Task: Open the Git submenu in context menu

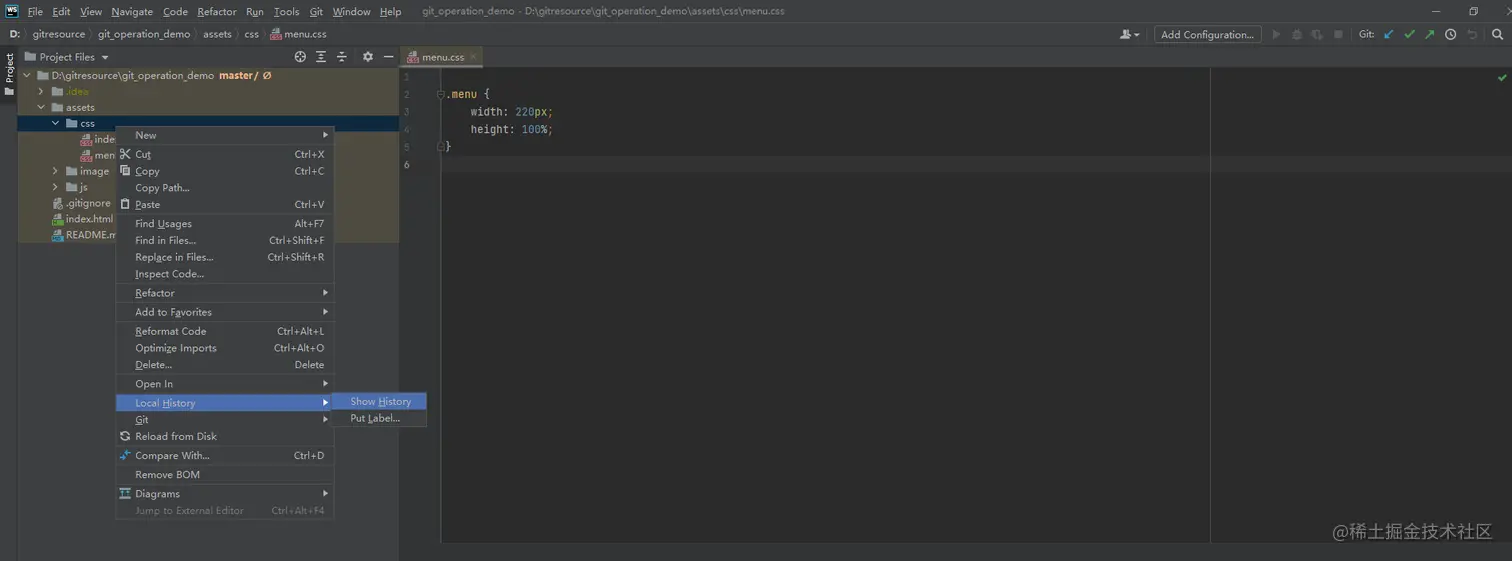Action: (x=225, y=420)
